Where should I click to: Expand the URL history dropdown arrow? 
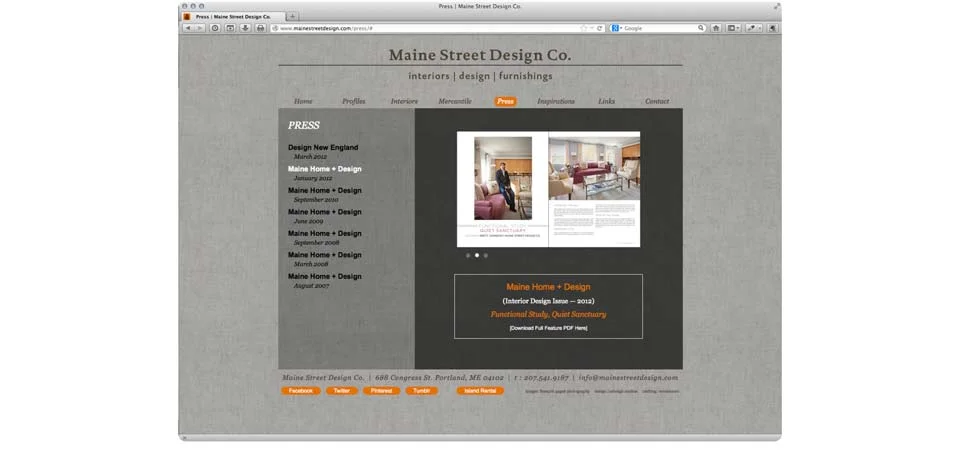[x=591, y=28]
